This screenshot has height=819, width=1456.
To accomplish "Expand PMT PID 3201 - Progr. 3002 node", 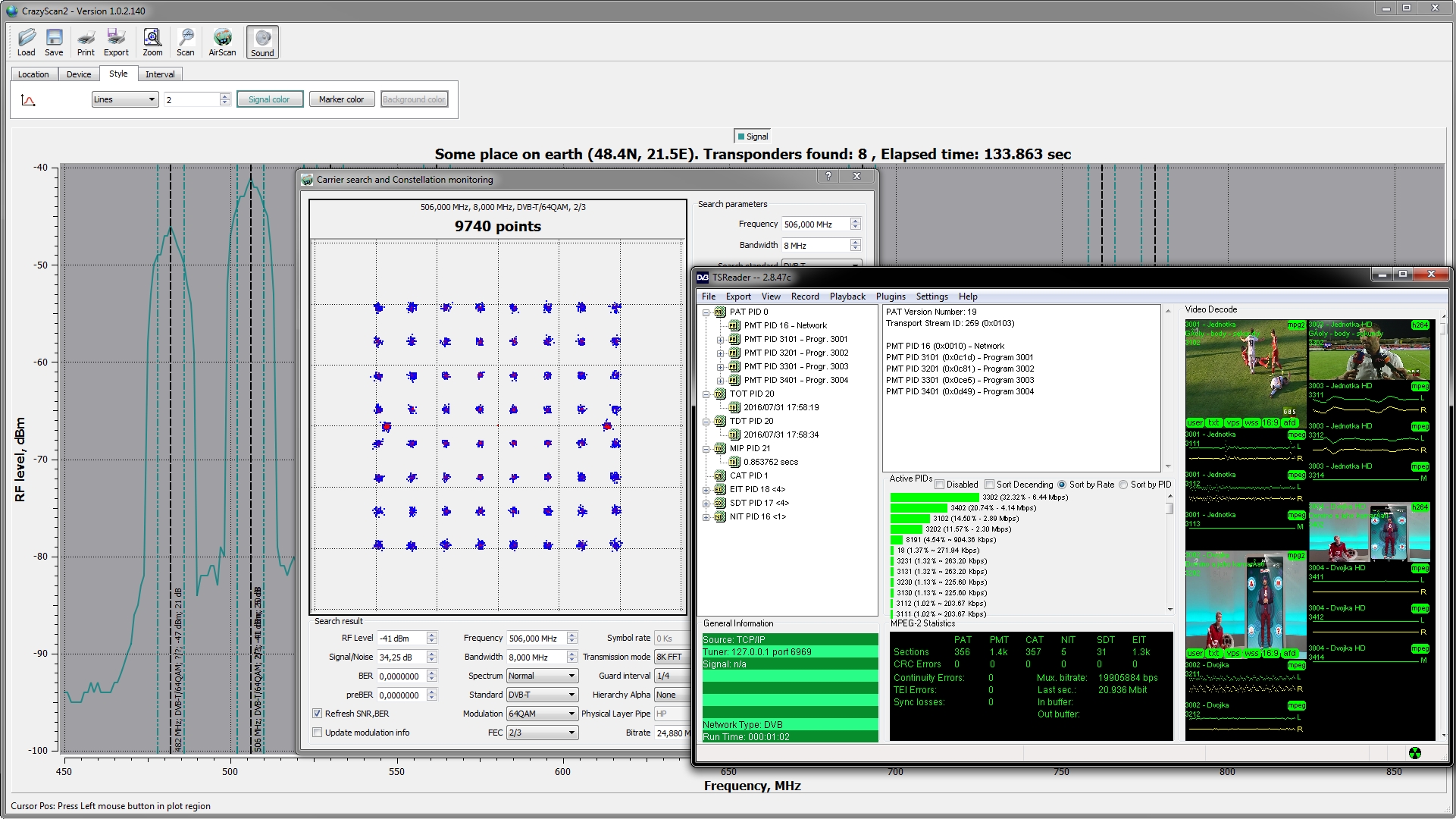I will [x=720, y=353].
